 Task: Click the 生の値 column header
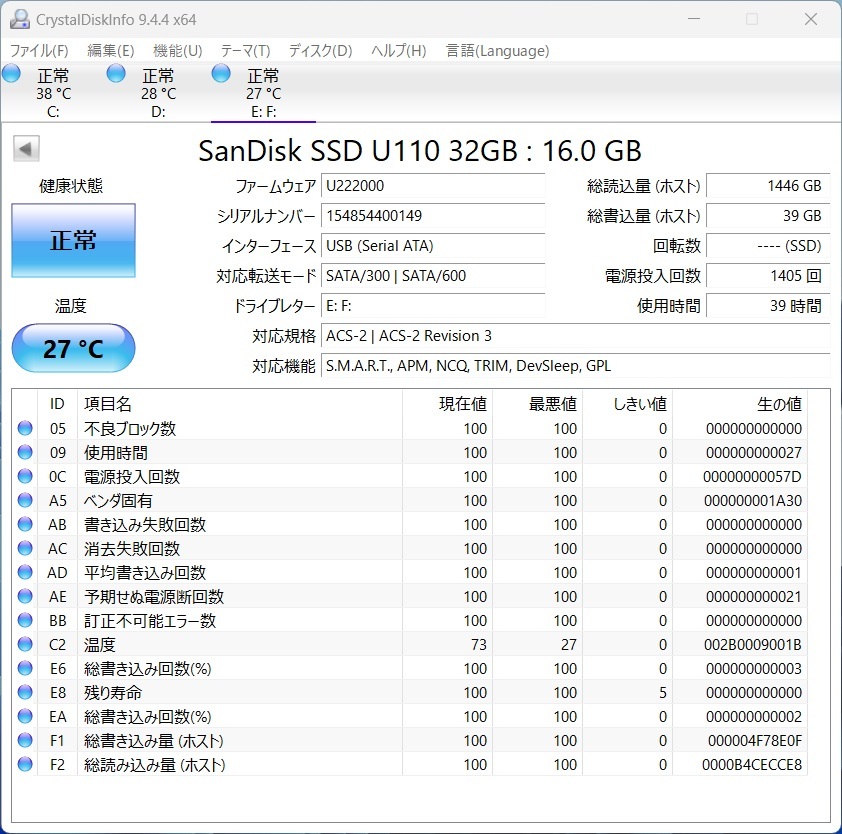[x=740, y=404]
